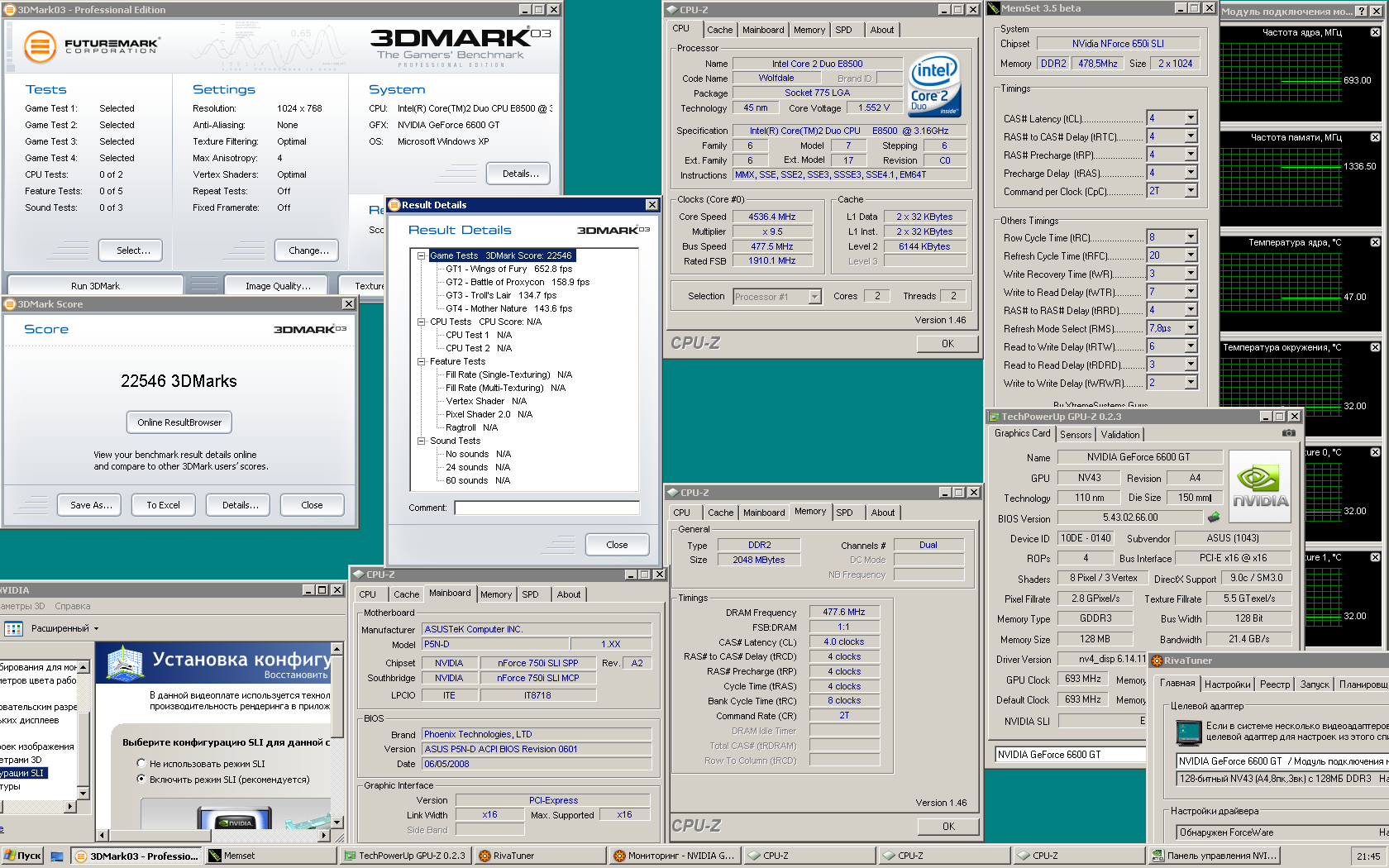The height and width of the screenshot is (868, 1389).
Task: Open the Cache tab in the CPU-Z processor window
Action: (x=719, y=30)
